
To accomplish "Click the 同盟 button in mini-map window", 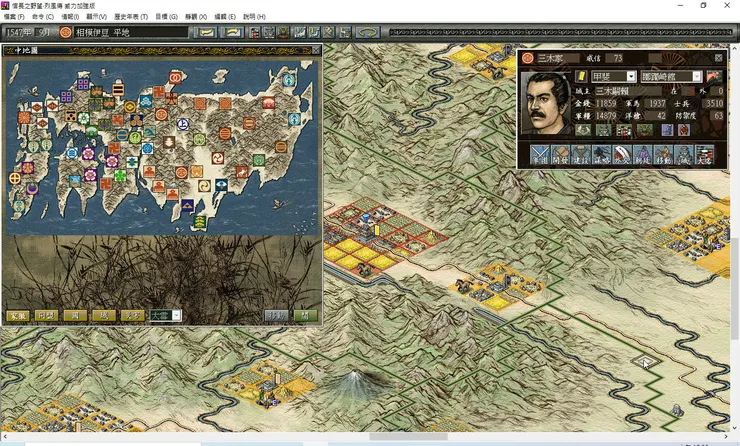I will point(46,316).
